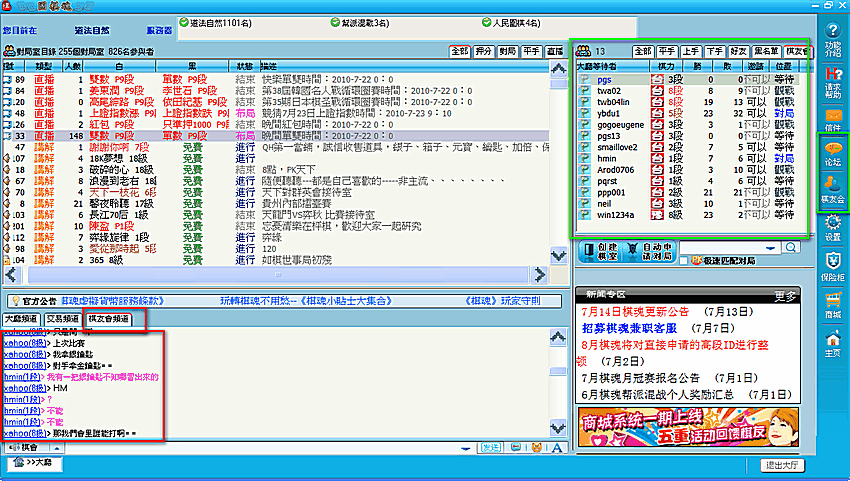
Task: Open the 信件 mail icon
Action: coord(832,121)
